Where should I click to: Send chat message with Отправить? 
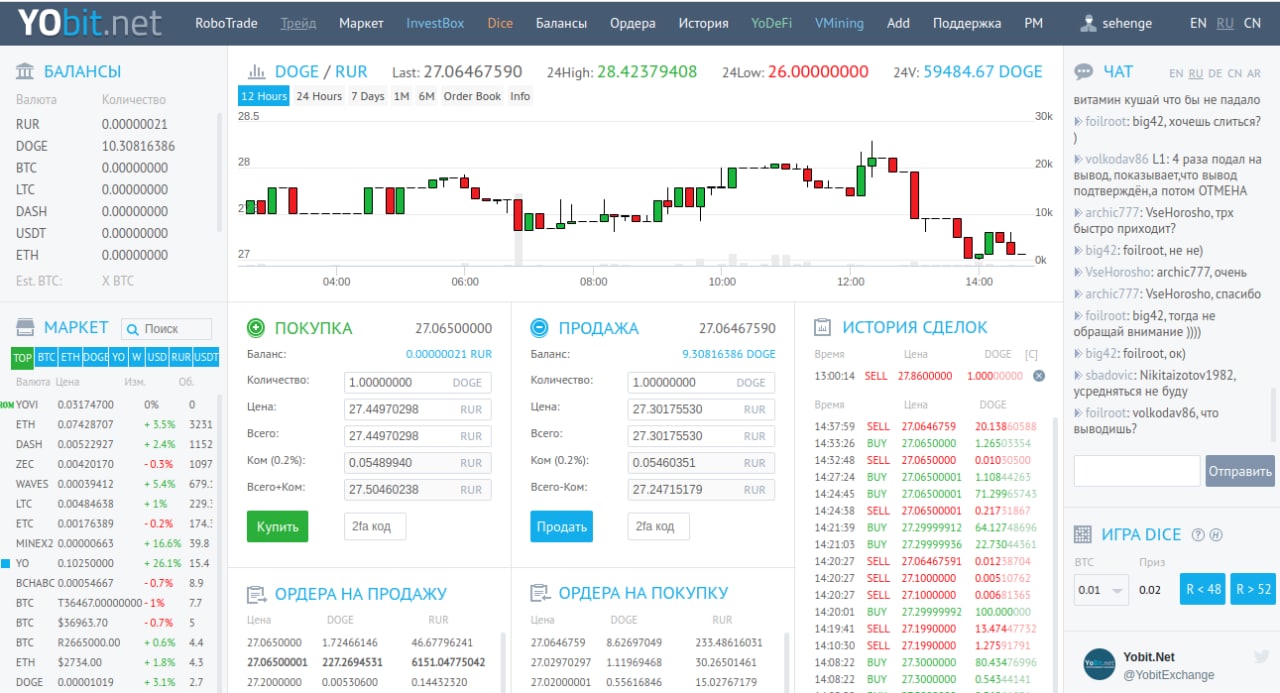click(1240, 471)
